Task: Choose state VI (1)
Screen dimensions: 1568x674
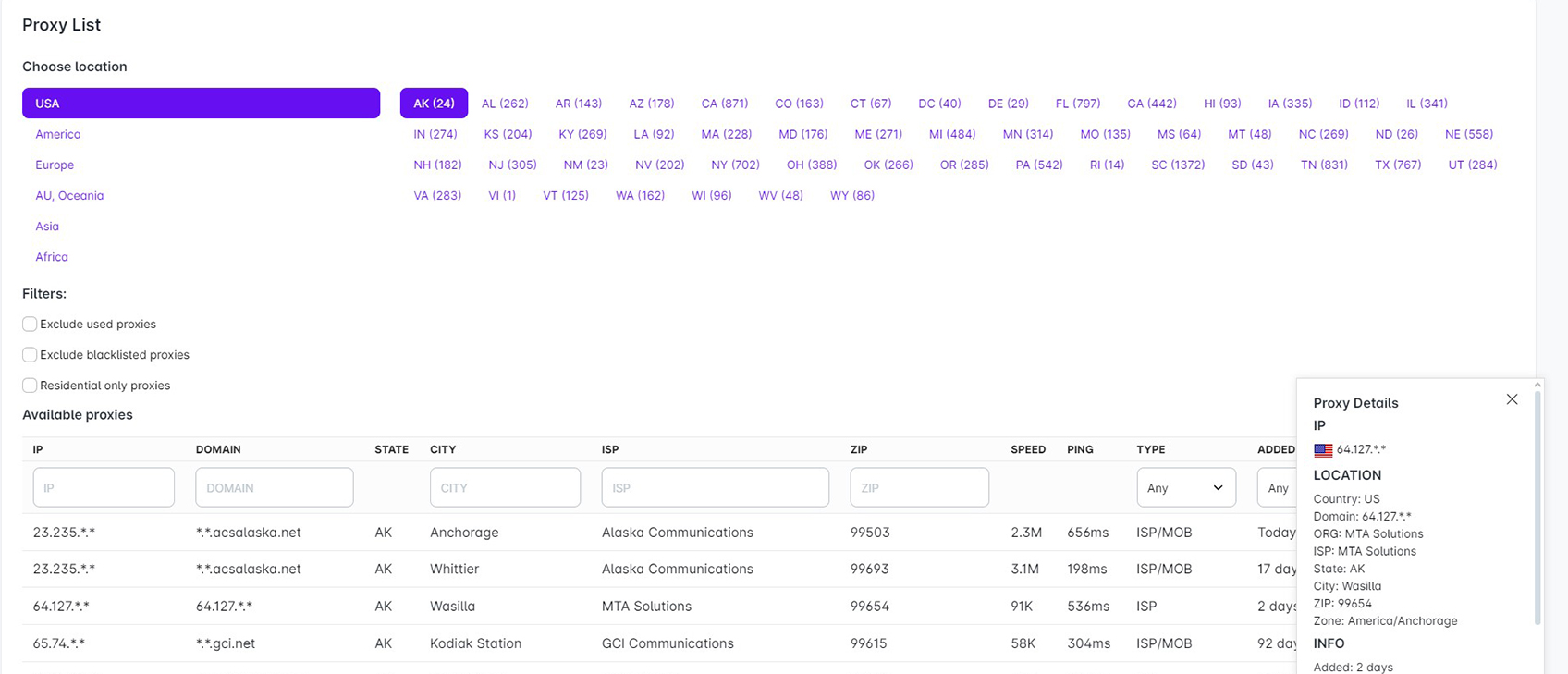Action: (502, 195)
